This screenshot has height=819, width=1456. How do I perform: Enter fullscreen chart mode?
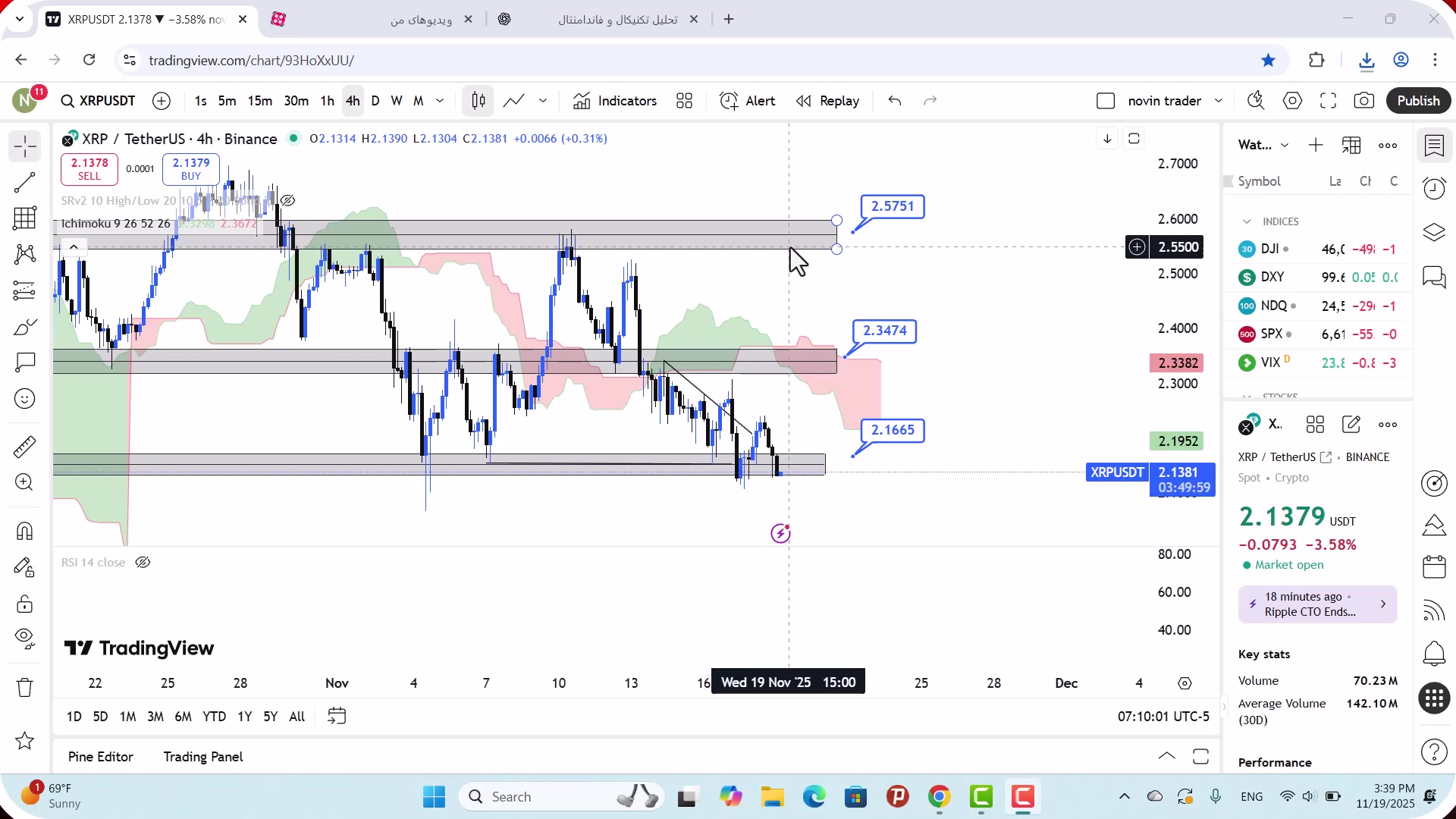point(1328,101)
